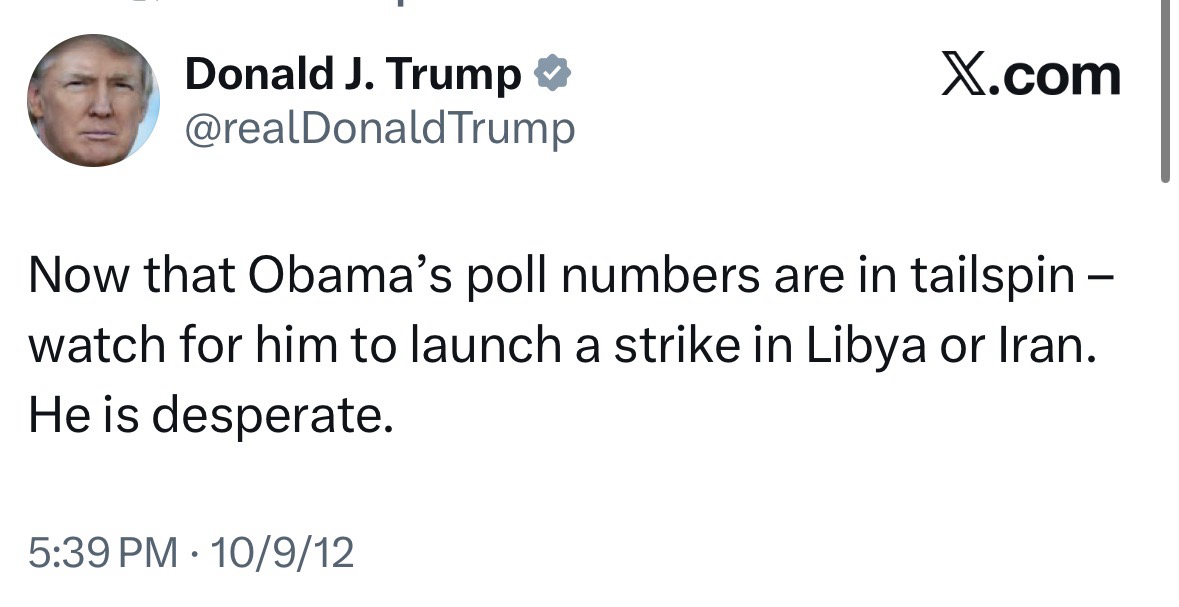1179x607 pixels.
Task: Open the round profile picture avatar
Action: [93, 100]
